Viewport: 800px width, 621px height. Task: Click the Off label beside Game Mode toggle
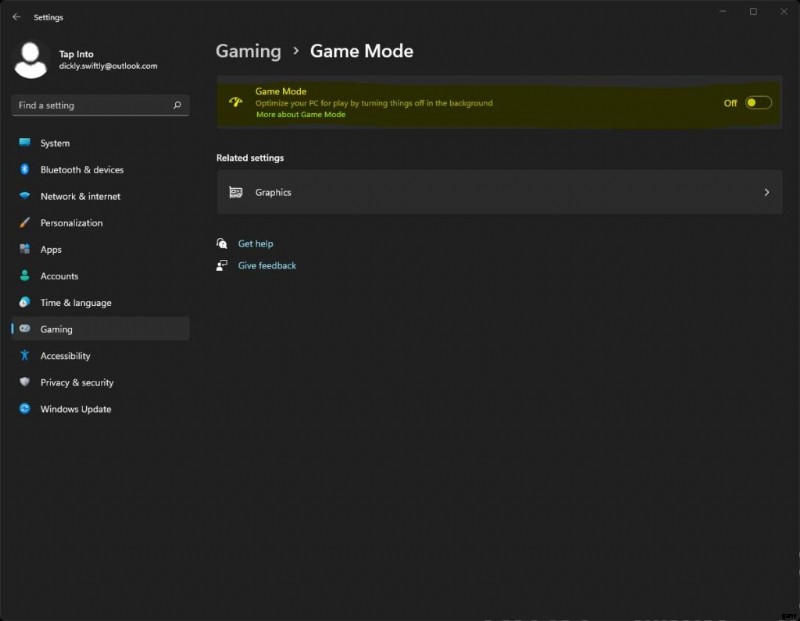coord(730,103)
